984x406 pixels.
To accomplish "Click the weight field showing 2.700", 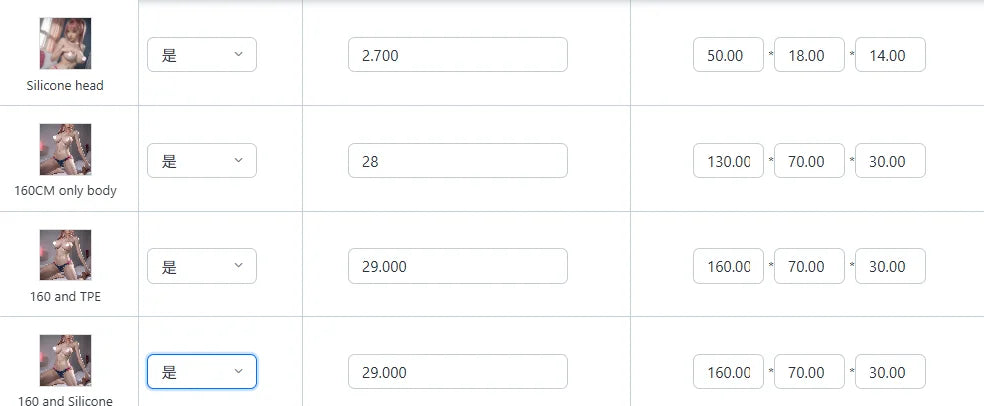I will click(457, 55).
